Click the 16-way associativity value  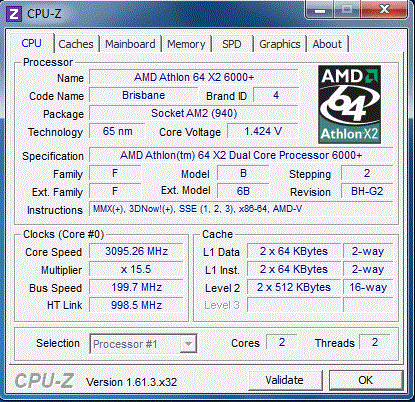click(368, 287)
